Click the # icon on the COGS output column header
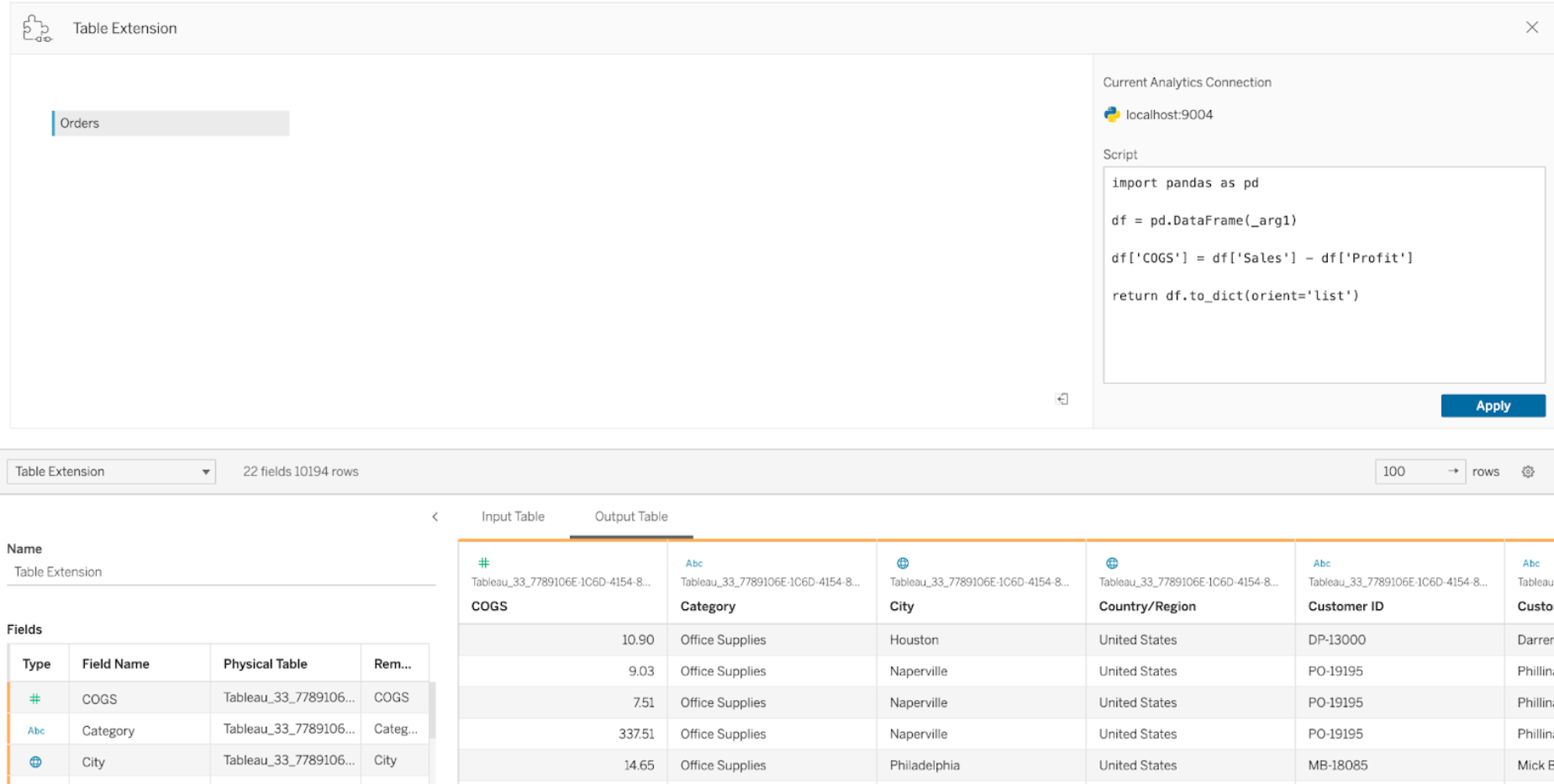The image size is (1554, 784). tap(483, 563)
